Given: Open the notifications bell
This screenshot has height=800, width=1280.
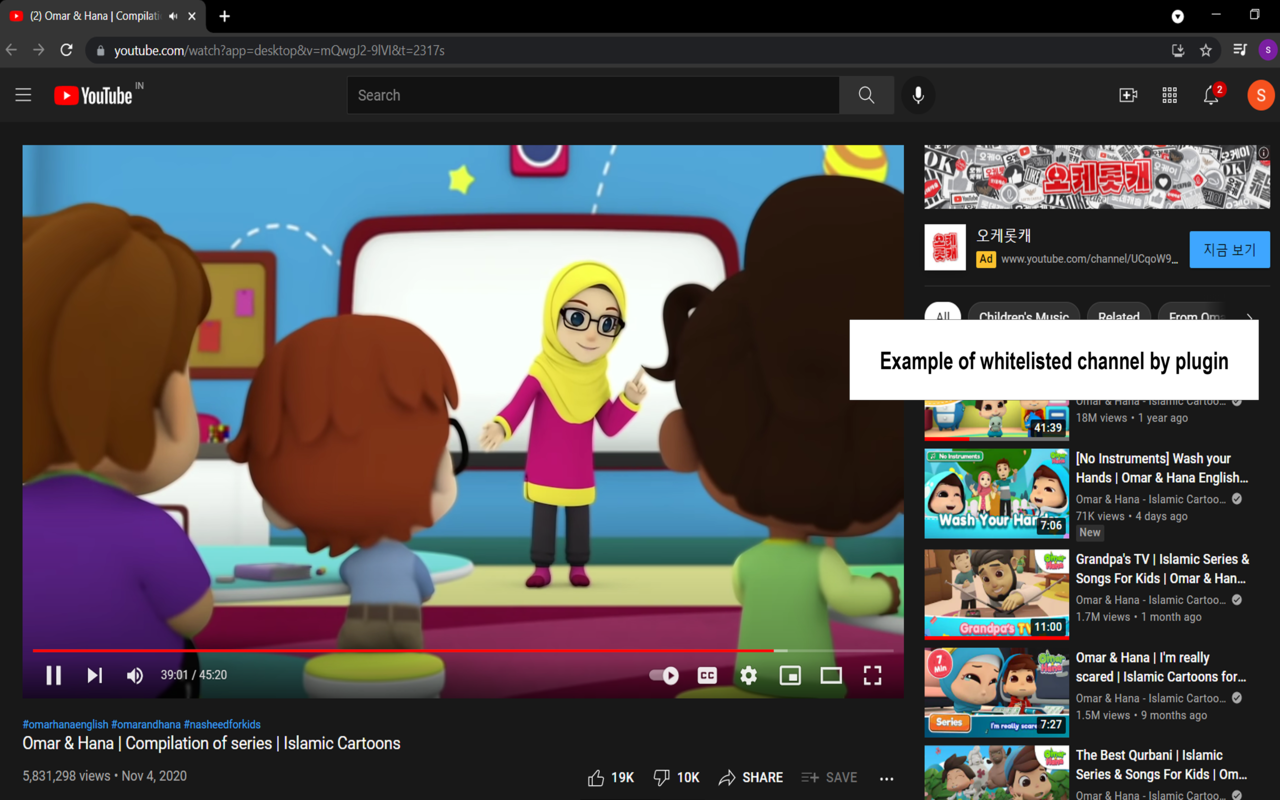Looking at the screenshot, I should coord(1211,95).
